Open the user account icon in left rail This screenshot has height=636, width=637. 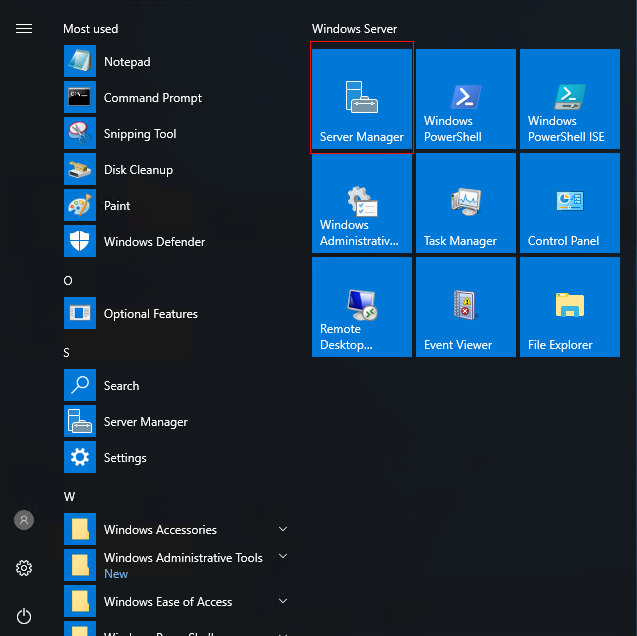pyautogui.click(x=24, y=520)
